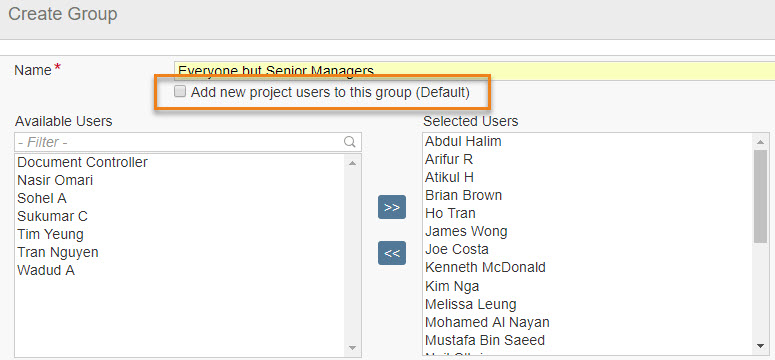The image size is (775, 360).
Task: Click Available Users scroll down arrow
Action: (x=352, y=348)
